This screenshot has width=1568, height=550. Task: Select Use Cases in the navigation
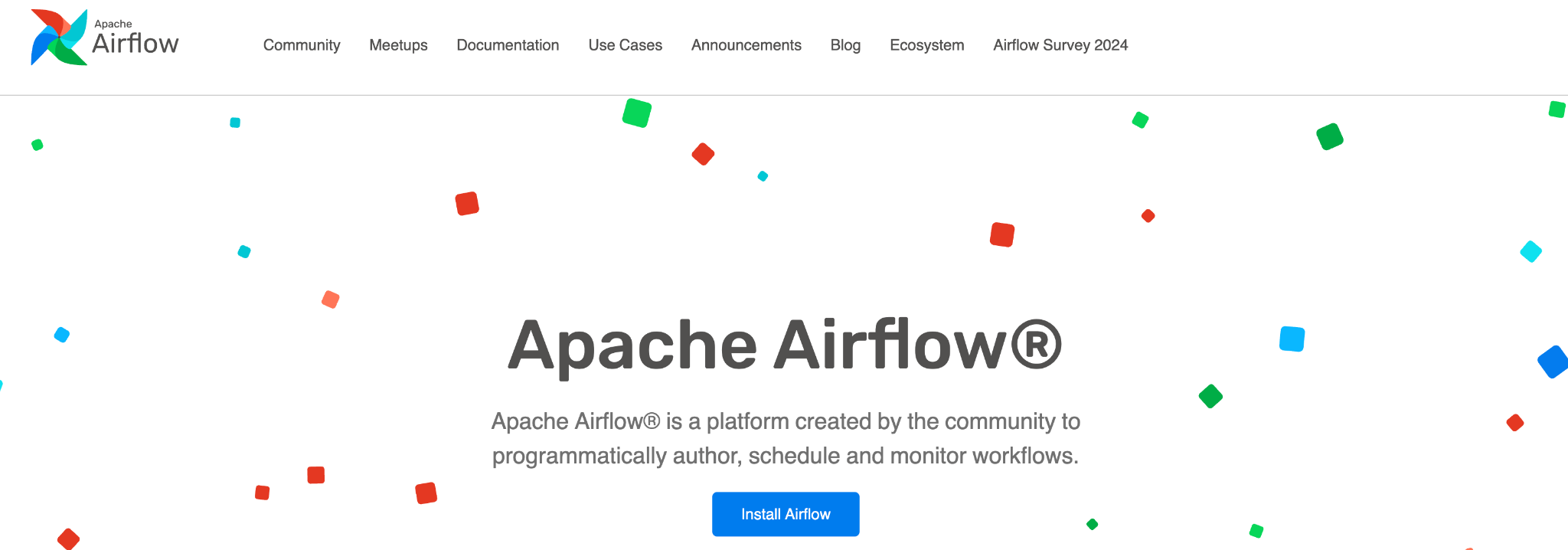pos(625,45)
